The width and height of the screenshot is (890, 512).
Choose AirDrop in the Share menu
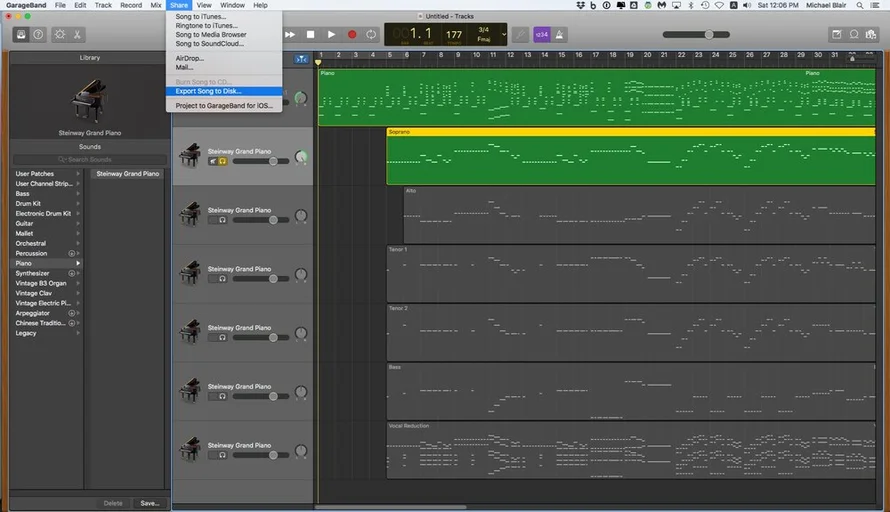(x=224, y=58)
